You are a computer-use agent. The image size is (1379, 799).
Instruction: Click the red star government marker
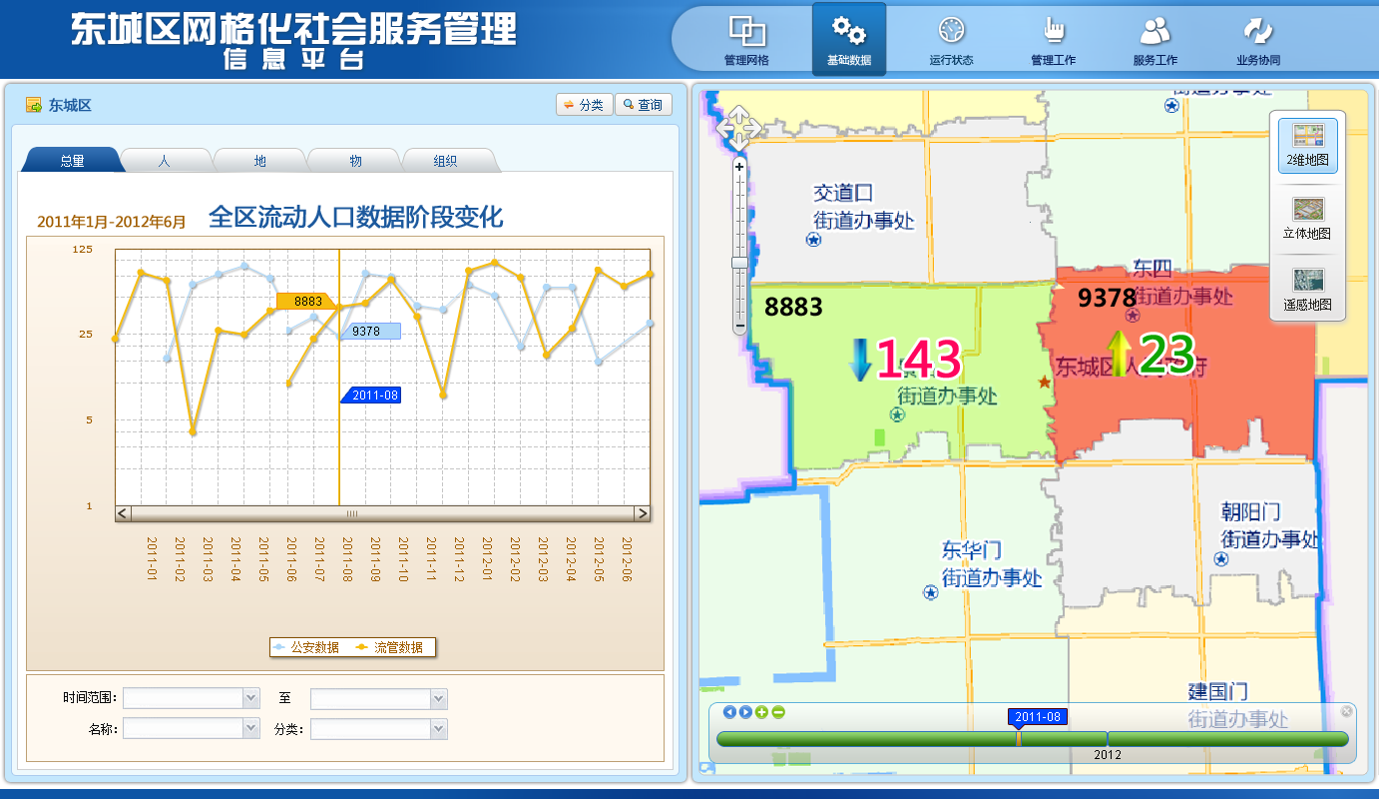1045,382
